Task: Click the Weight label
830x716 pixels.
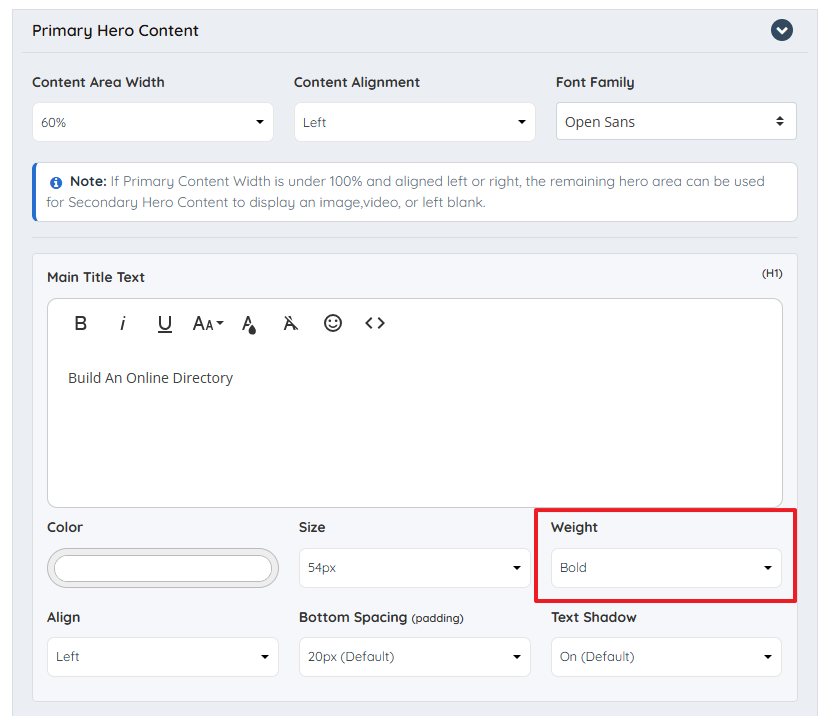Action: click(x=574, y=527)
